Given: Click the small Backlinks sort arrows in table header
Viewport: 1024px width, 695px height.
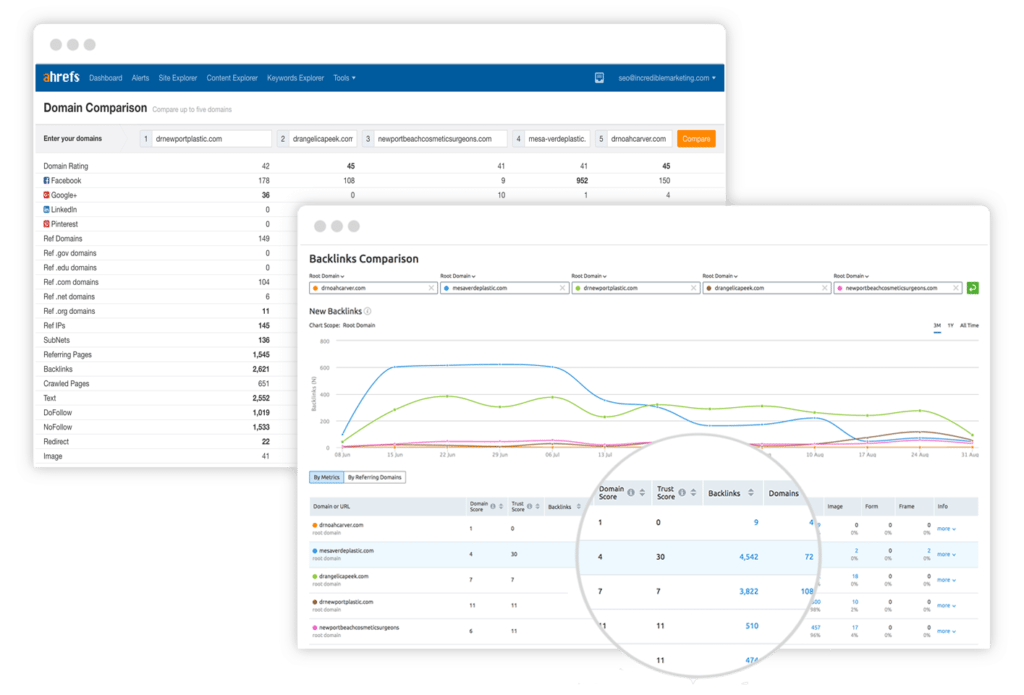Looking at the screenshot, I should [x=579, y=507].
